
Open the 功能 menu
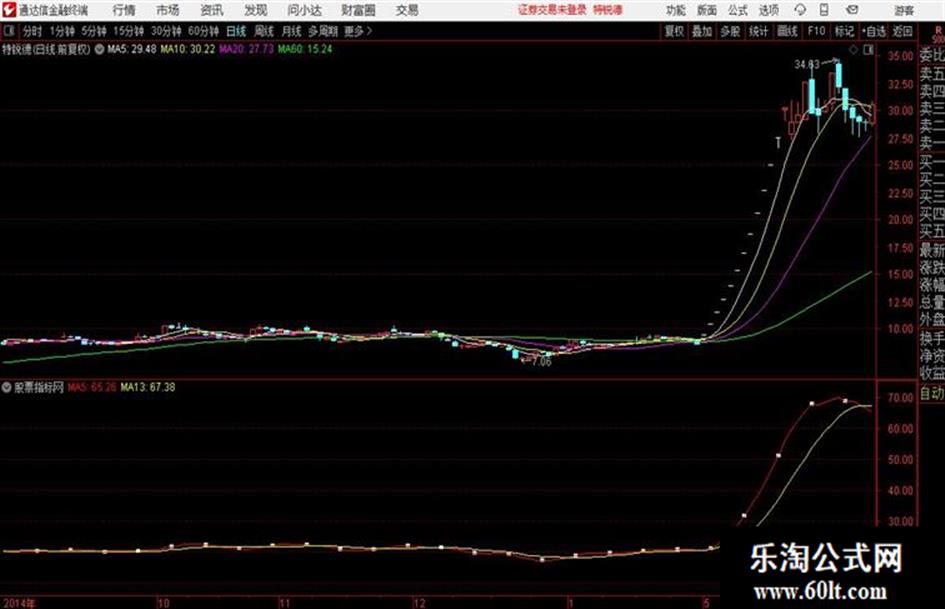pyautogui.click(x=676, y=10)
